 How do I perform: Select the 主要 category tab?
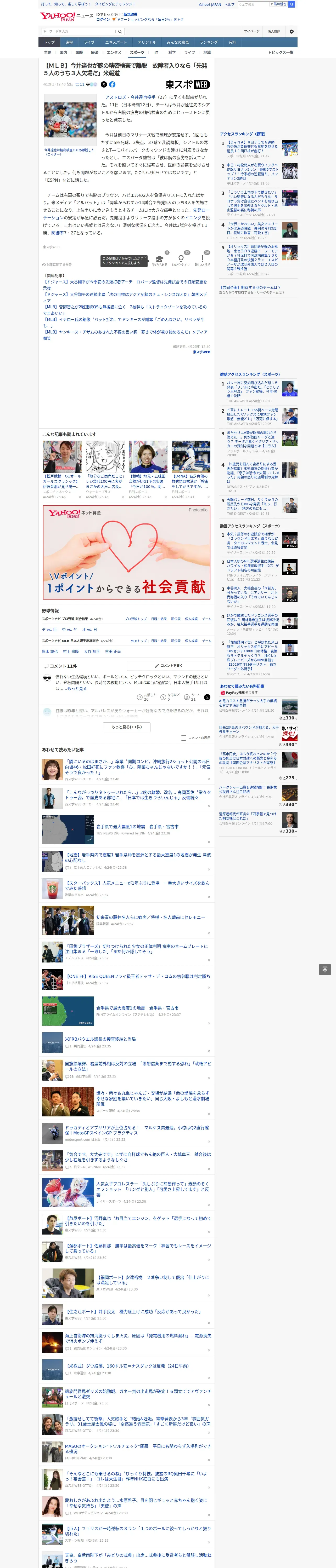(48, 53)
